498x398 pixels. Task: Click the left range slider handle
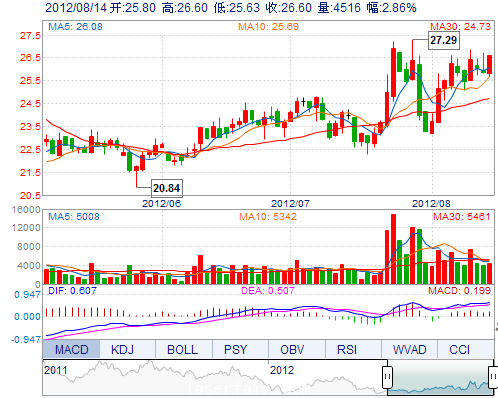click(x=387, y=377)
